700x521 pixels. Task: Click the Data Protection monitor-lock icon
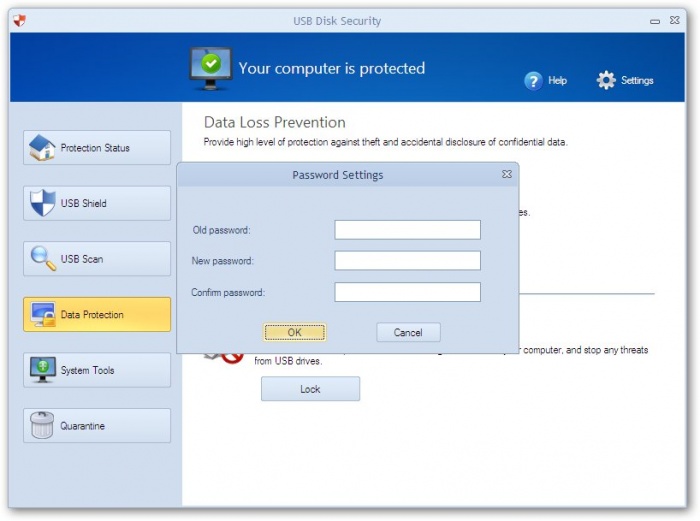tap(43, 314)
